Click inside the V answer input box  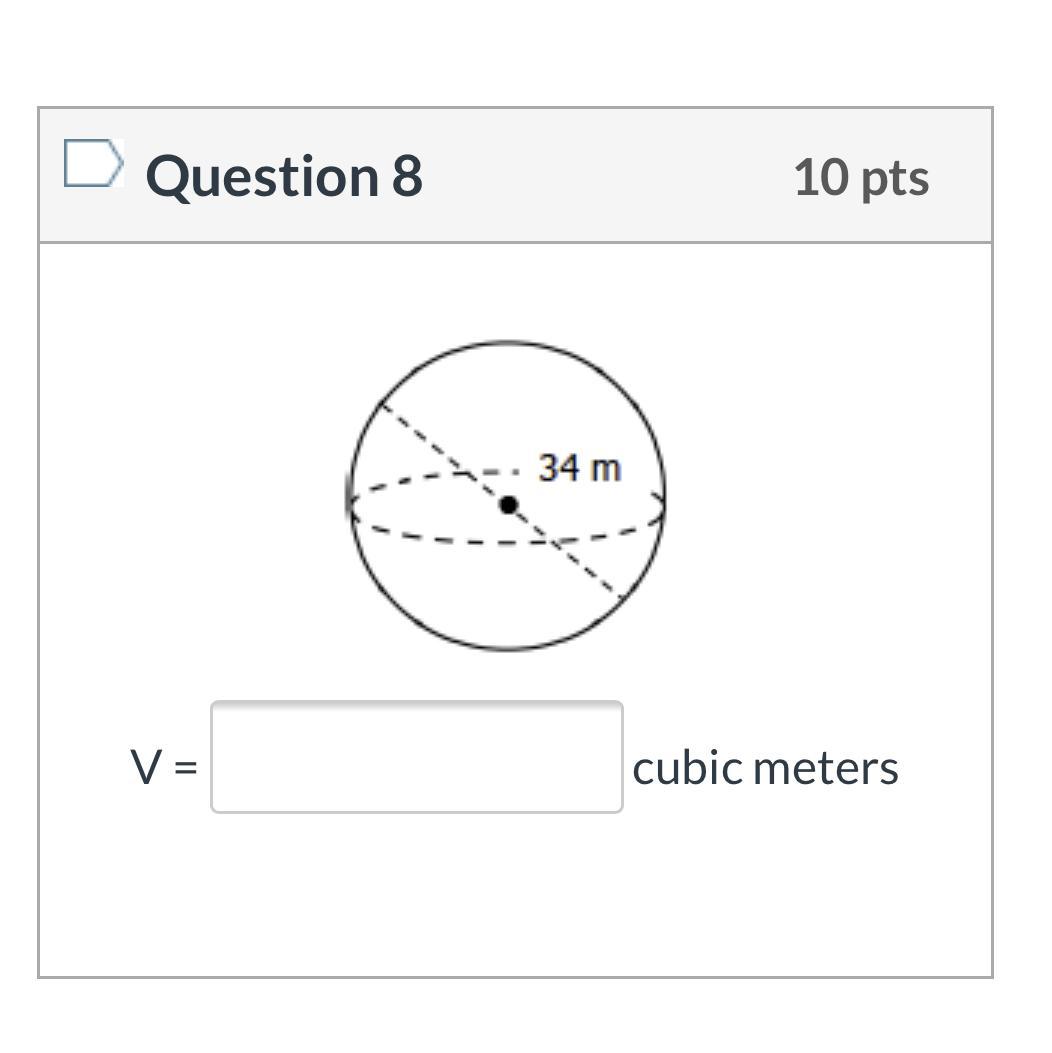[x=416, y=757]
